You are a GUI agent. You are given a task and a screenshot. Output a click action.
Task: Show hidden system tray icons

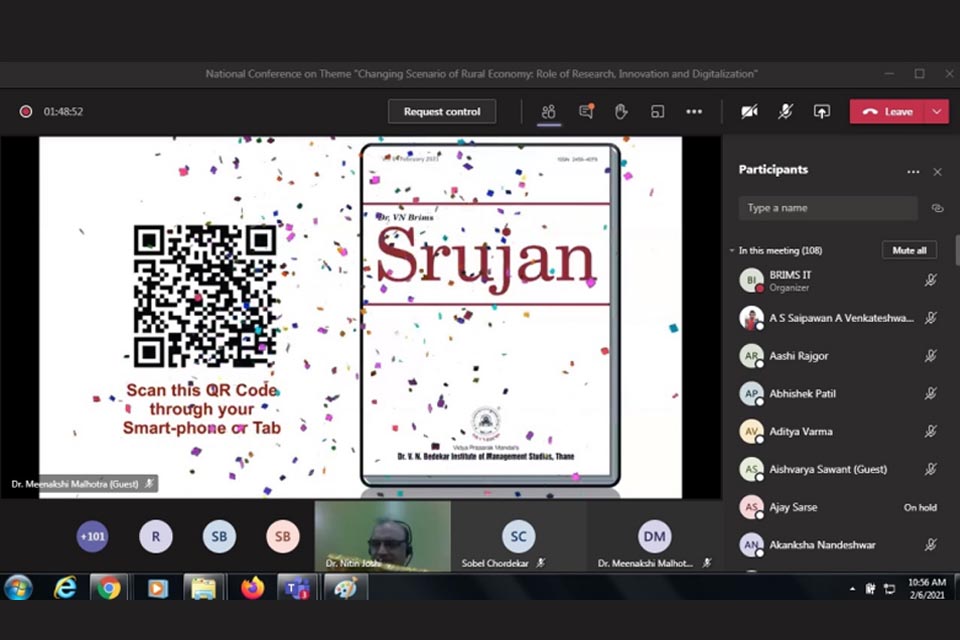[852, 589]
